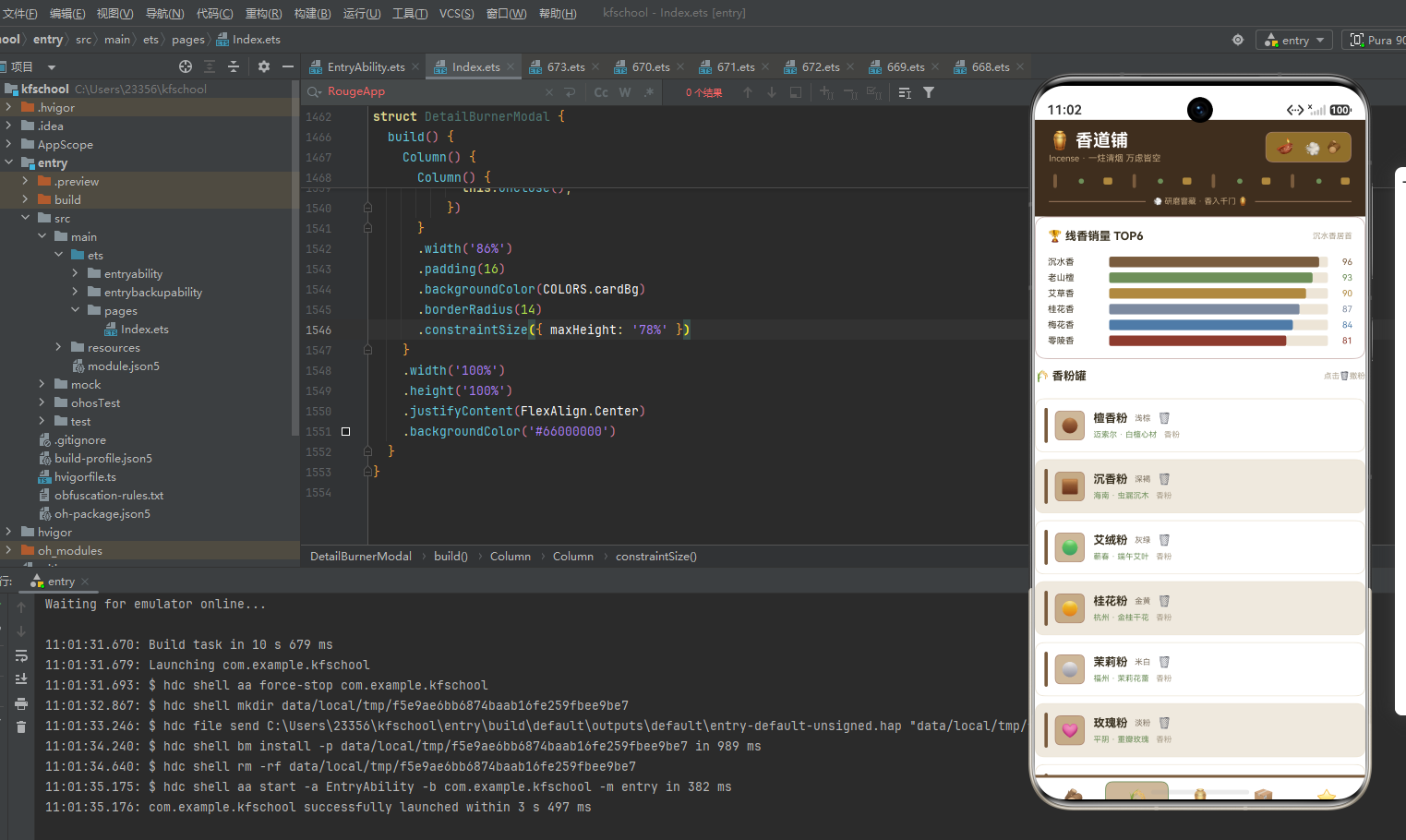1406x840 pixels.
Task: Click the DetailBurnerModal breadcrumb
Action: pyautogui.click(x=361, y=557)
